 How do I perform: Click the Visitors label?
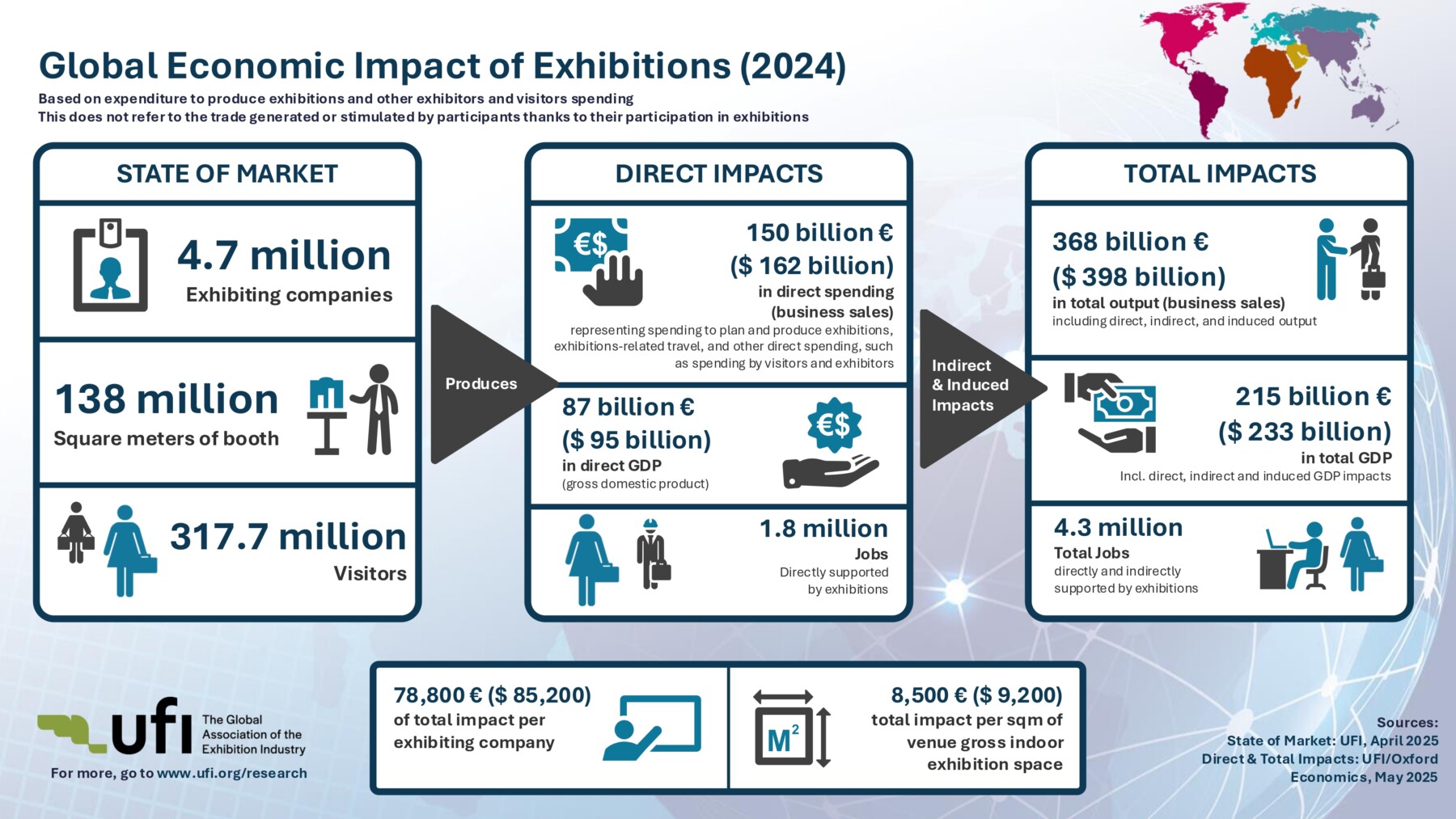pyautogui.click(x=370, y=574)
